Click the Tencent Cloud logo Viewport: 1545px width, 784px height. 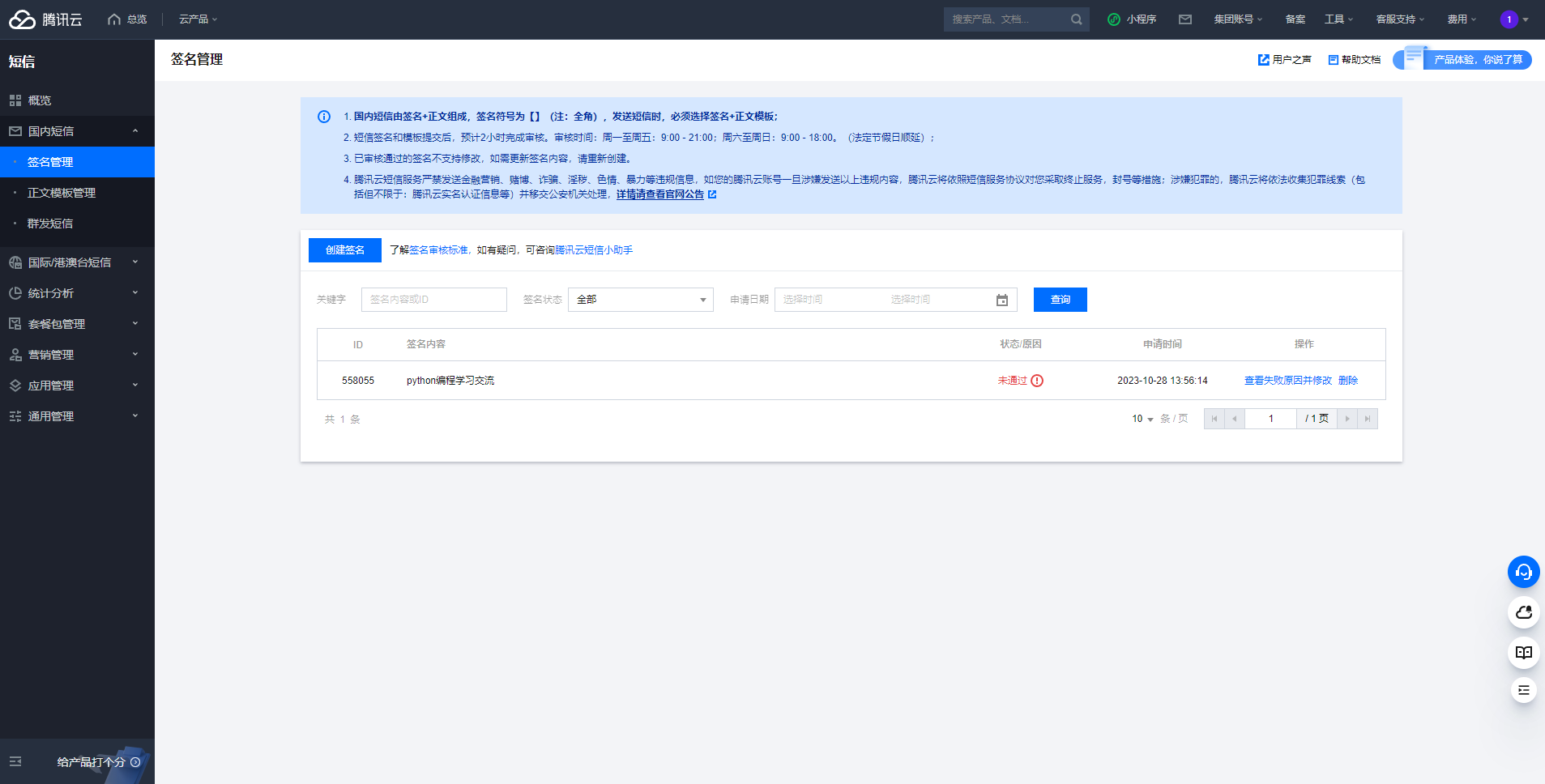click(x=45, y=19)
